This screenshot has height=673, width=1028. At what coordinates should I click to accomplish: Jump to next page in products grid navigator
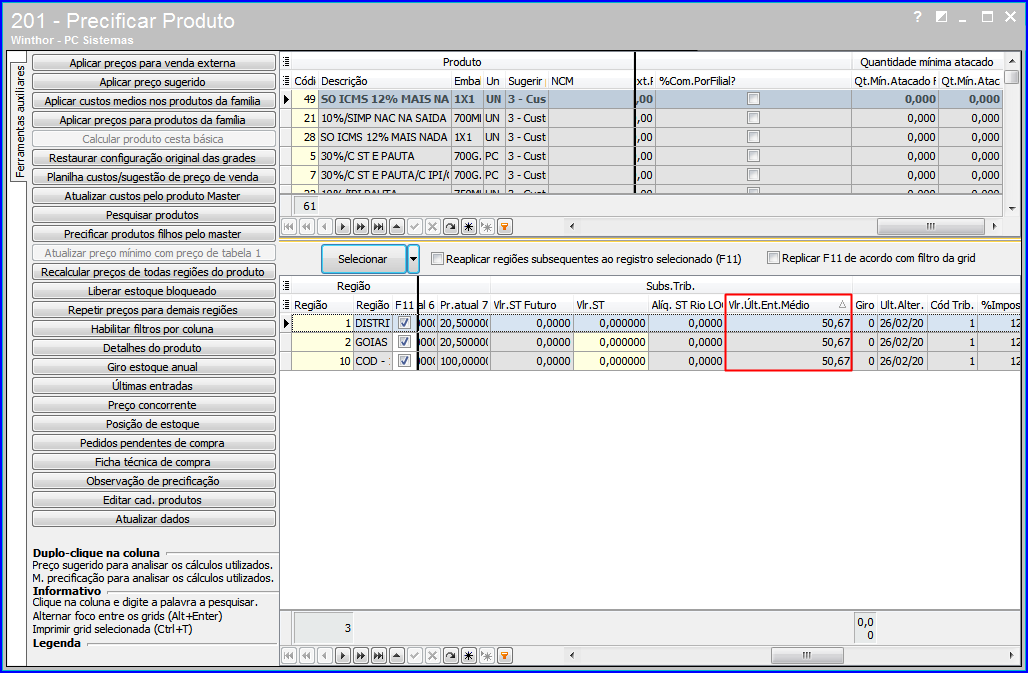pos(361,227)
